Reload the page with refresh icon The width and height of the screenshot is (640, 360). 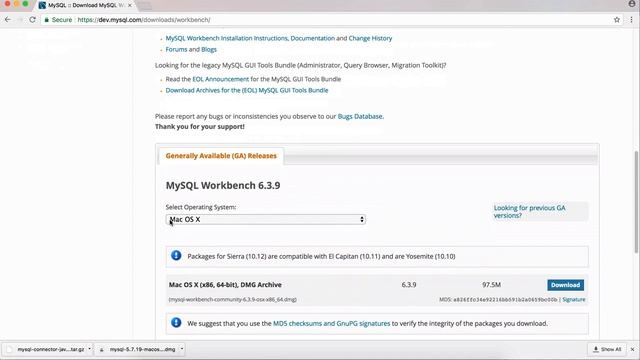(32, 20)
